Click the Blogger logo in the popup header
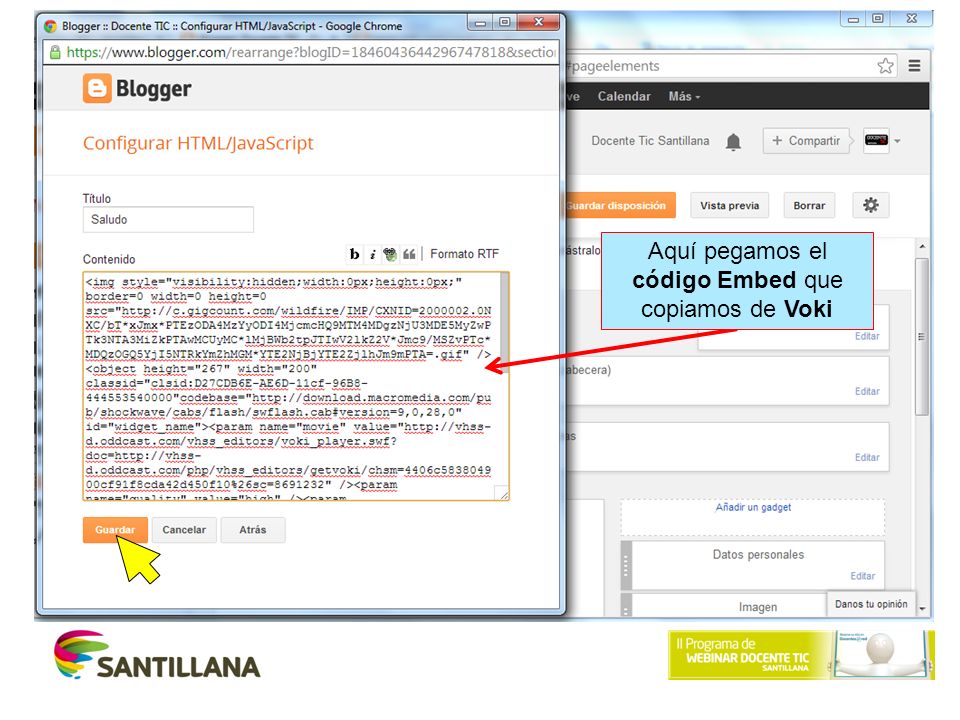Screen dimensions: 960x720 point(137,89)
